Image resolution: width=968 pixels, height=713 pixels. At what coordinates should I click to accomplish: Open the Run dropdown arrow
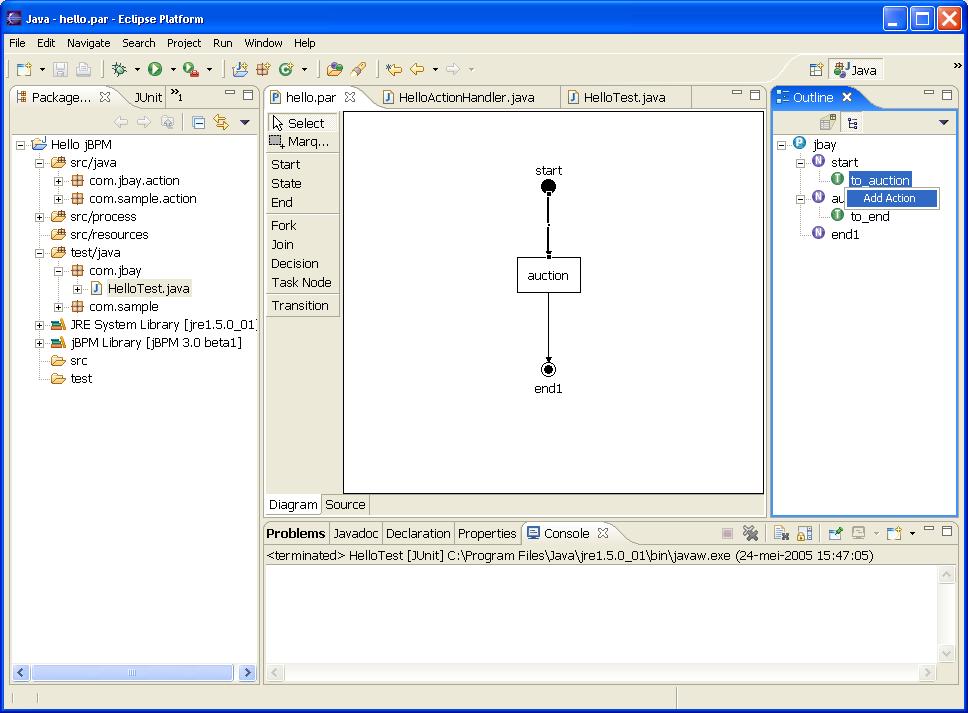(x=173, y=69)
